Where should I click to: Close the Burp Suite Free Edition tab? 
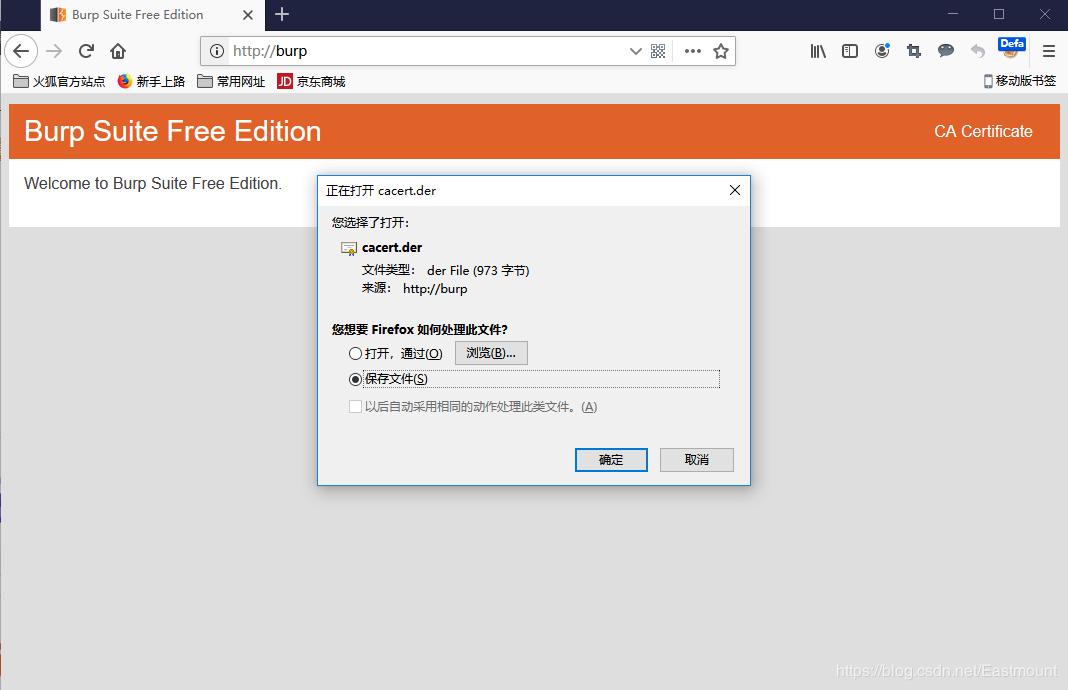(248, 15)
